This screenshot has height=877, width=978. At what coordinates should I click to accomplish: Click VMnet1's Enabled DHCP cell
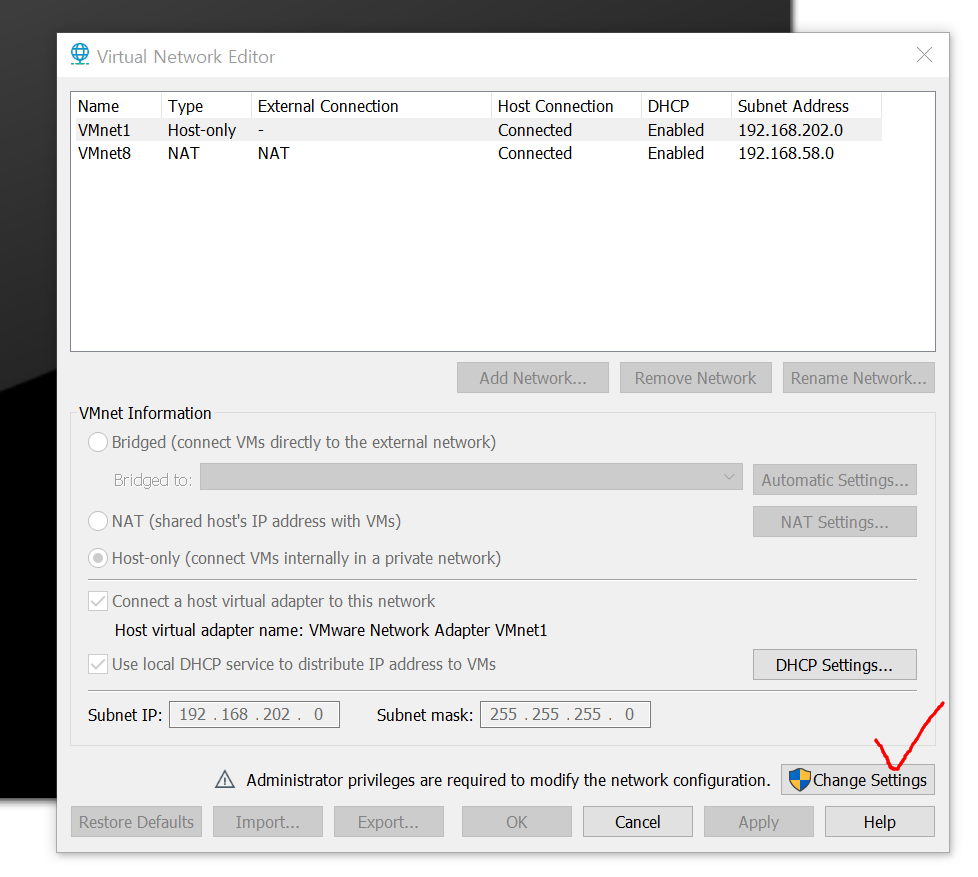point(675,130)
